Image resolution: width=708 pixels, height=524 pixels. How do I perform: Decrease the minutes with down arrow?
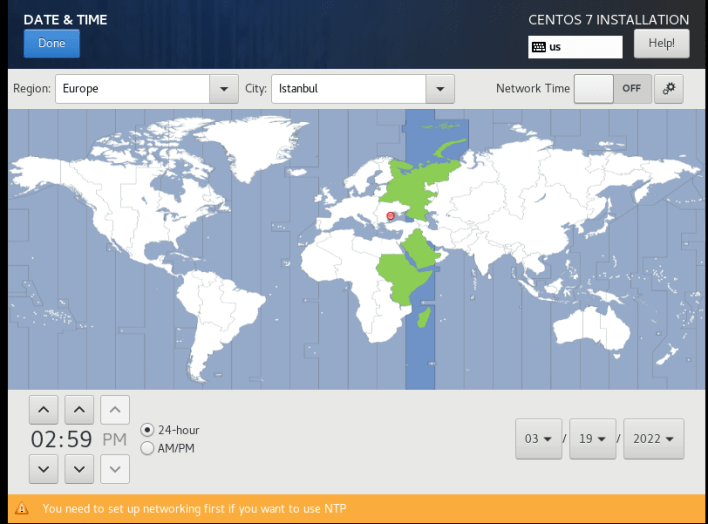pos(79,469)
